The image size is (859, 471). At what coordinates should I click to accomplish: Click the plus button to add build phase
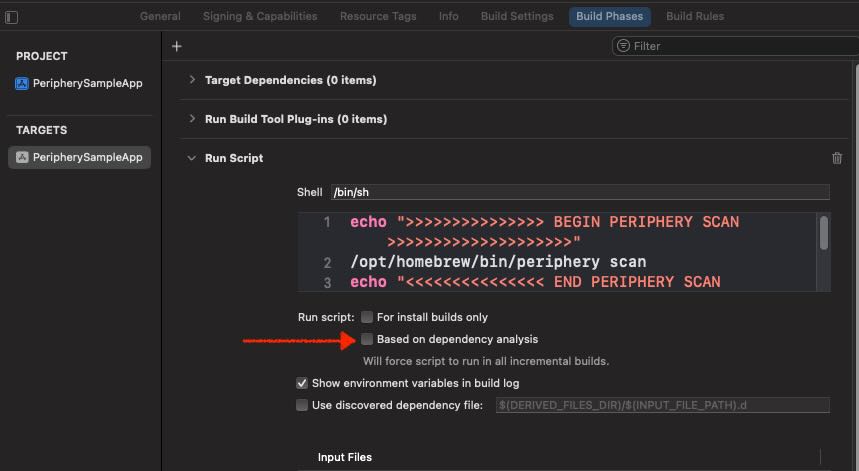pyautogui.click(x=176, y=47)
